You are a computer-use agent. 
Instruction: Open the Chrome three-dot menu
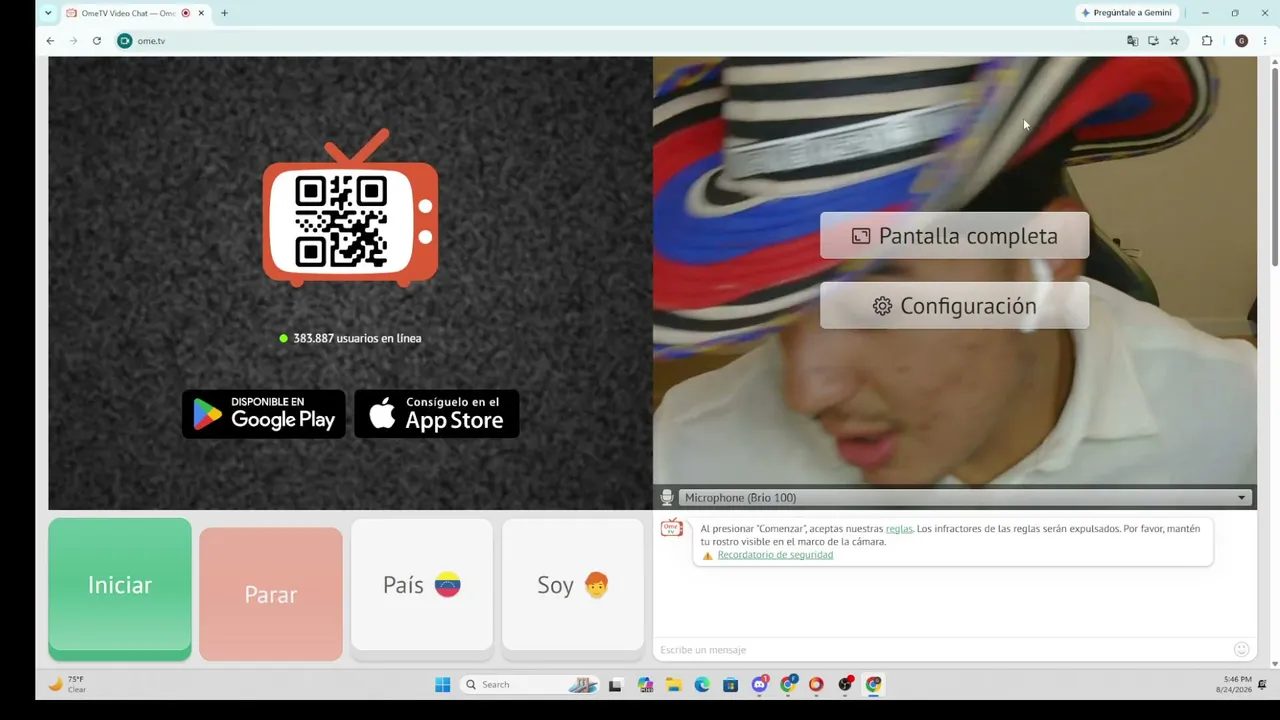(x=1265, y=41)
